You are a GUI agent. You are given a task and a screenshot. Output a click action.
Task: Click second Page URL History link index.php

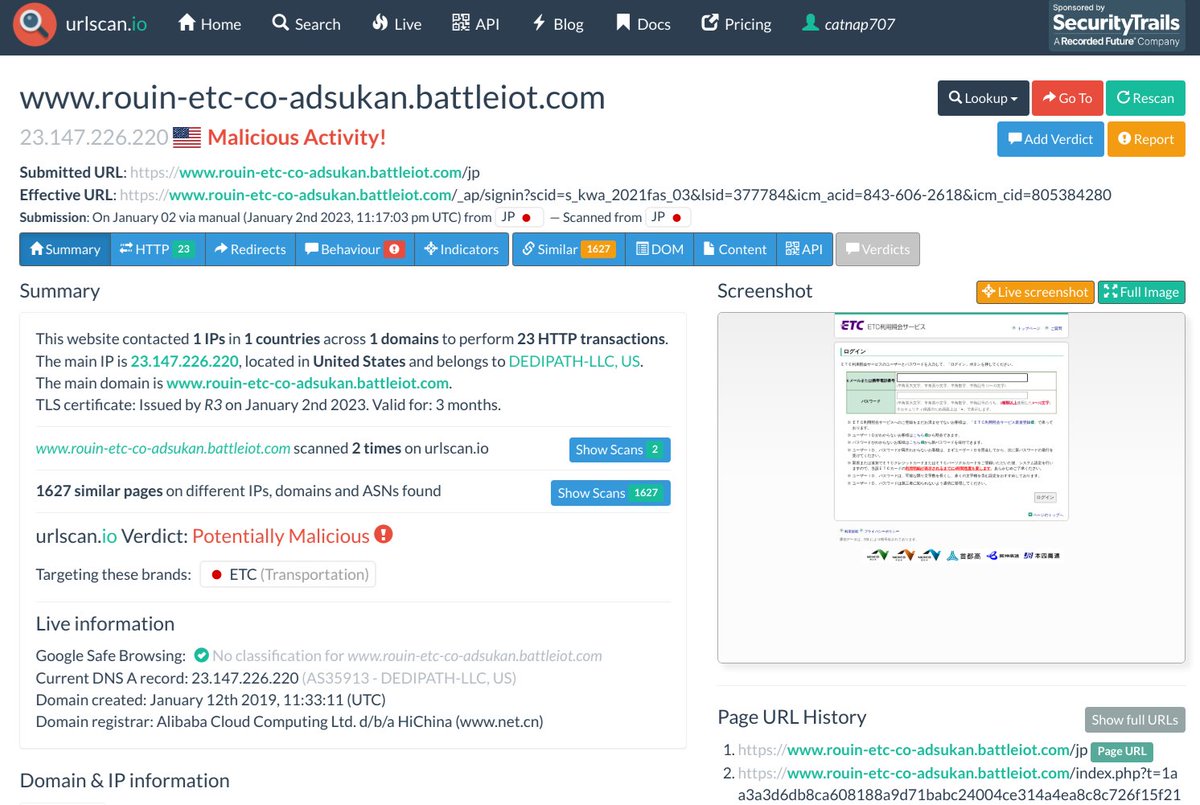pyautogui.click(x=959, y=783)
